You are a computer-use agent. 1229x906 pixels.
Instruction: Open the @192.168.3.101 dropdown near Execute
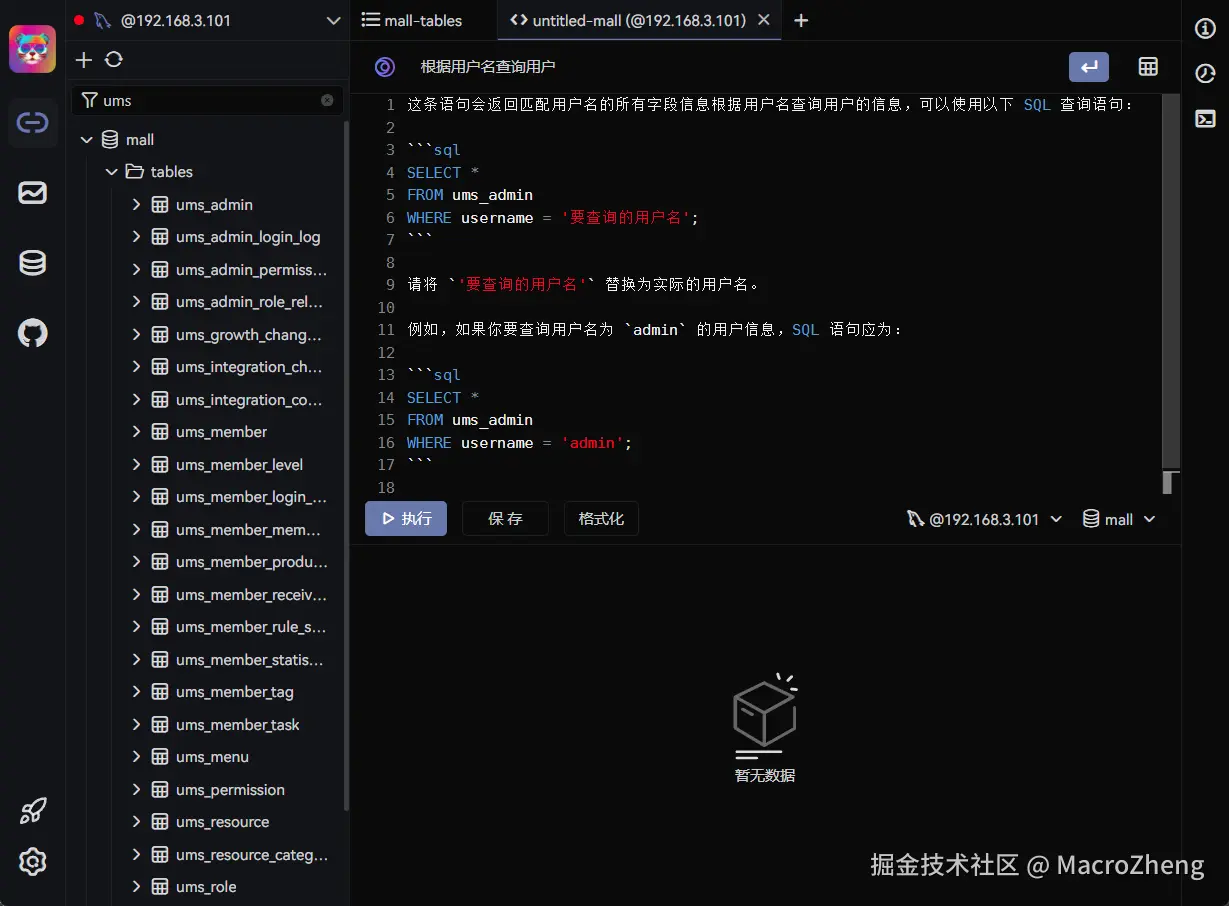(x=984, y=519)
